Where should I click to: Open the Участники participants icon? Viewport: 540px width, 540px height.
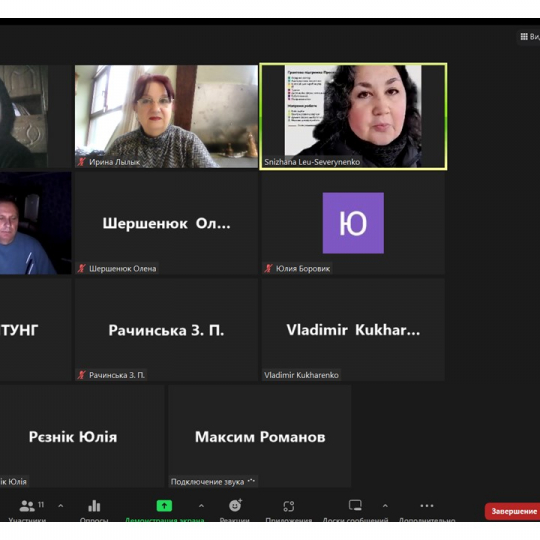tap(27, 506)
